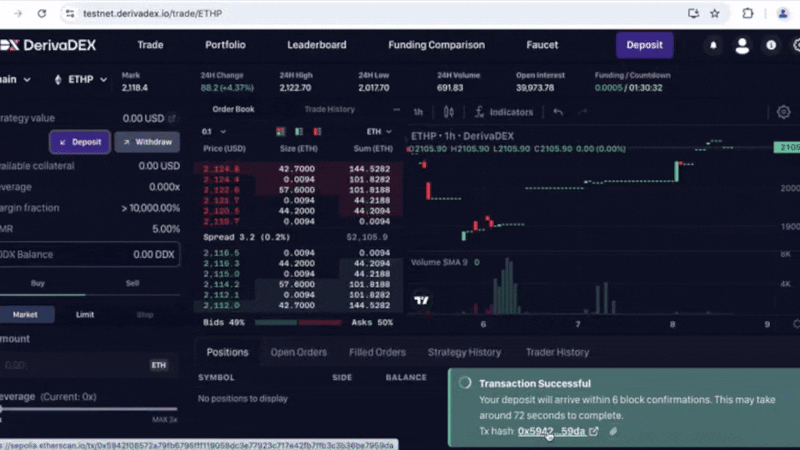Click the TradingView logo on chart
This screenshot has width=800, height=450.
[x=421, y=300]
